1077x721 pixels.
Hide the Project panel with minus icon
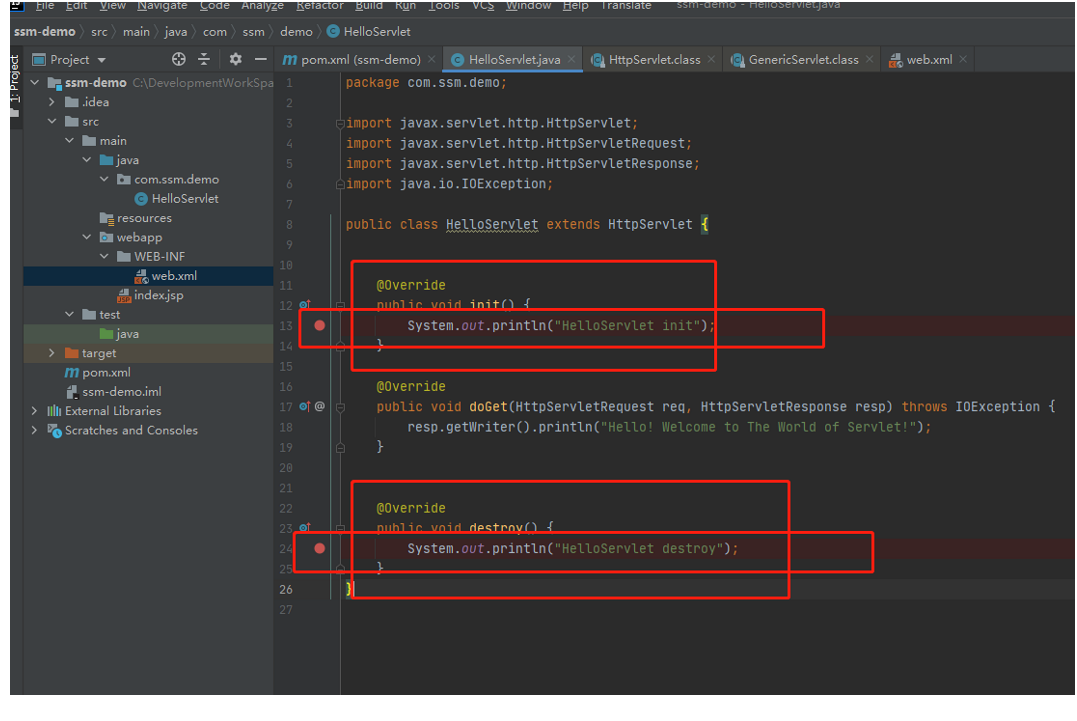(x=260, y=59)
